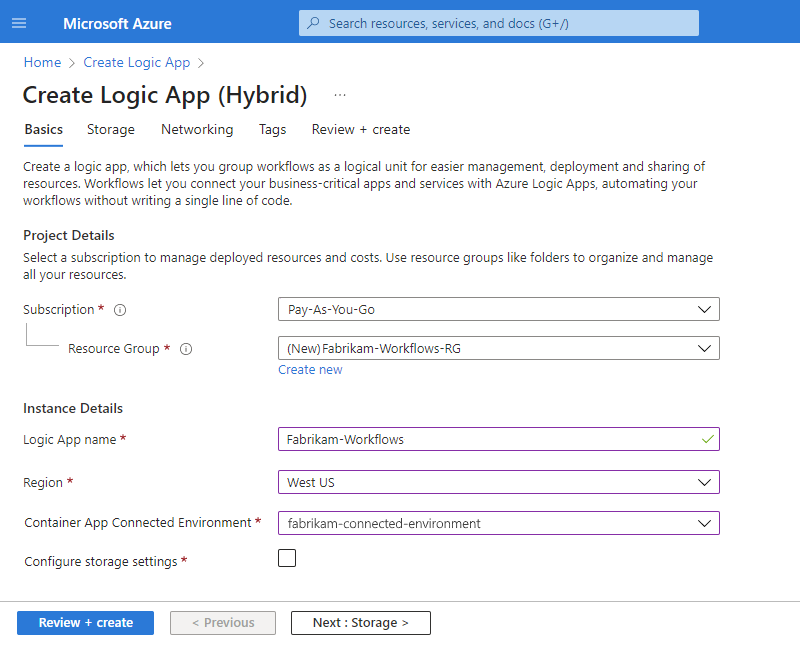Image resolution: width=800 pixels, height=650 pixels.
Task: Enable the Configure storage settings checkbox
Action: 287,558
